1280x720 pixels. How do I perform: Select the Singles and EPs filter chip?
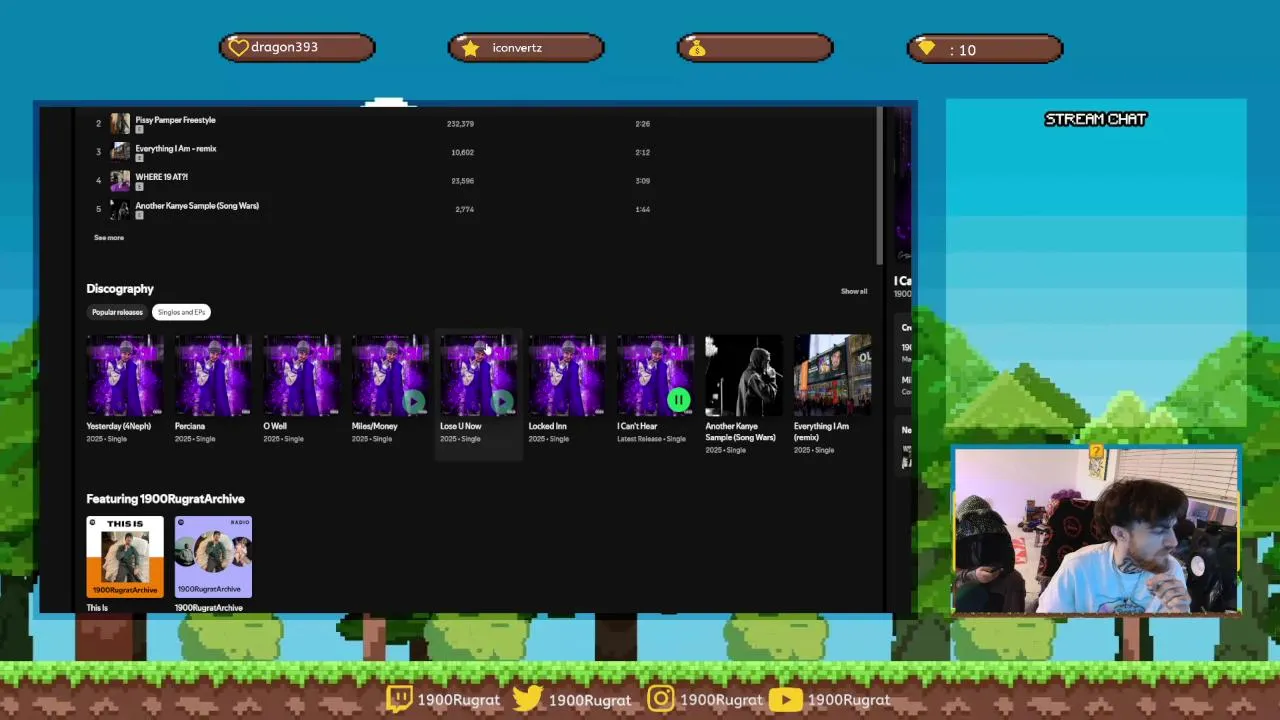click(181, 312)
